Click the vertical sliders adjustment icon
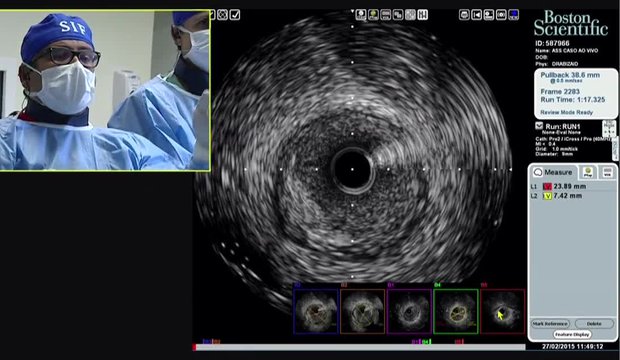620x360 pixels. point(422,15)
